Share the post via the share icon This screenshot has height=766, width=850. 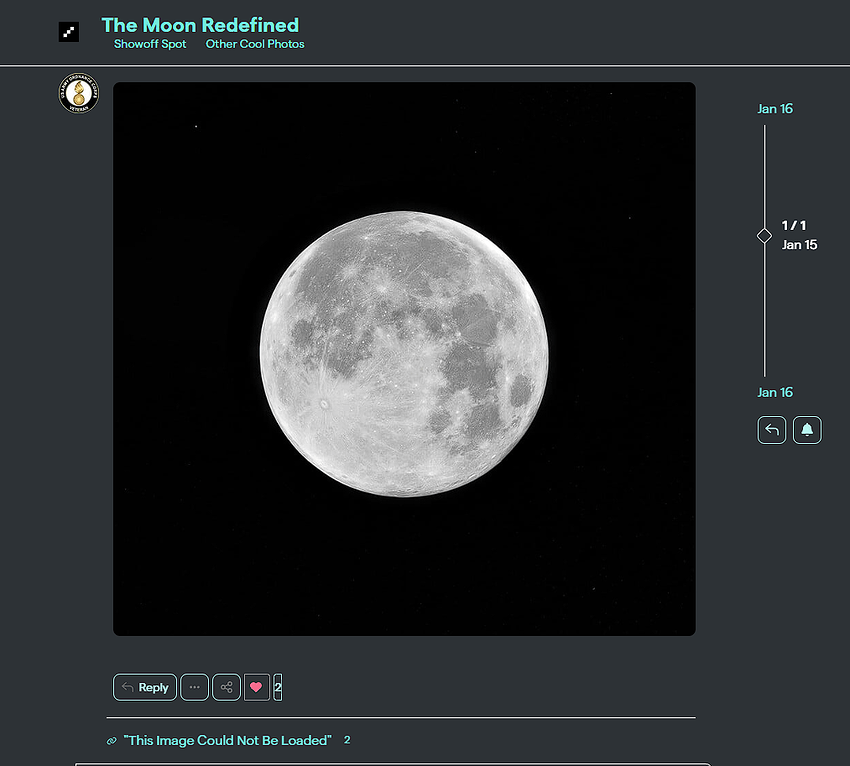click(226, 687)
